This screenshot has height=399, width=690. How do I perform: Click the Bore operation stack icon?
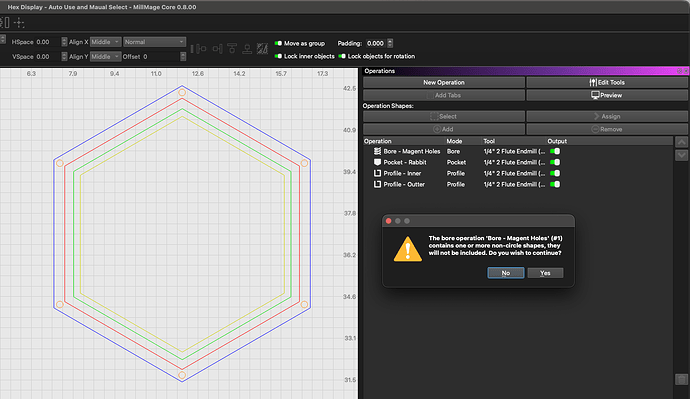click(x=377, y=151)
